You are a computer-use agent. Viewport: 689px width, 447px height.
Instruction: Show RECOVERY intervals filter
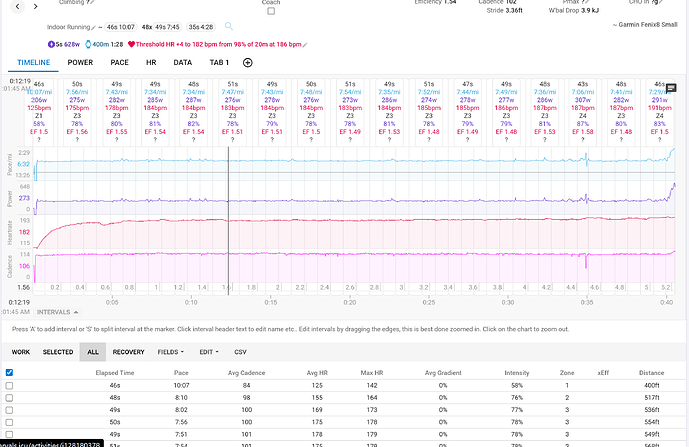coord(129,352)
